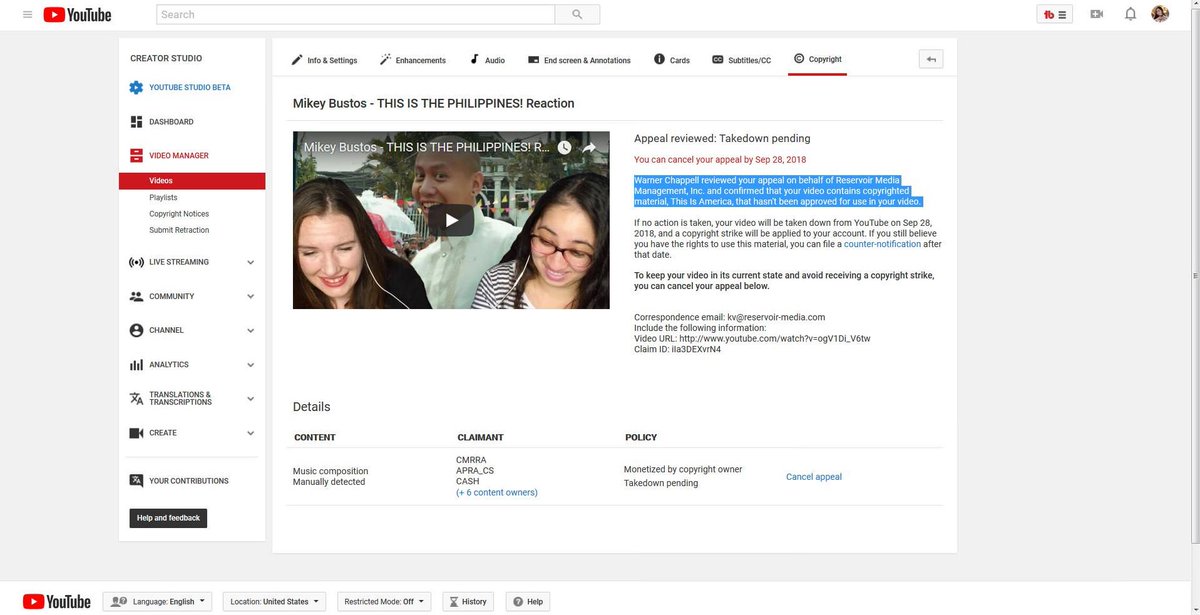
Task: Click the upload video camera icon
Action: [x=1097, y=14]
